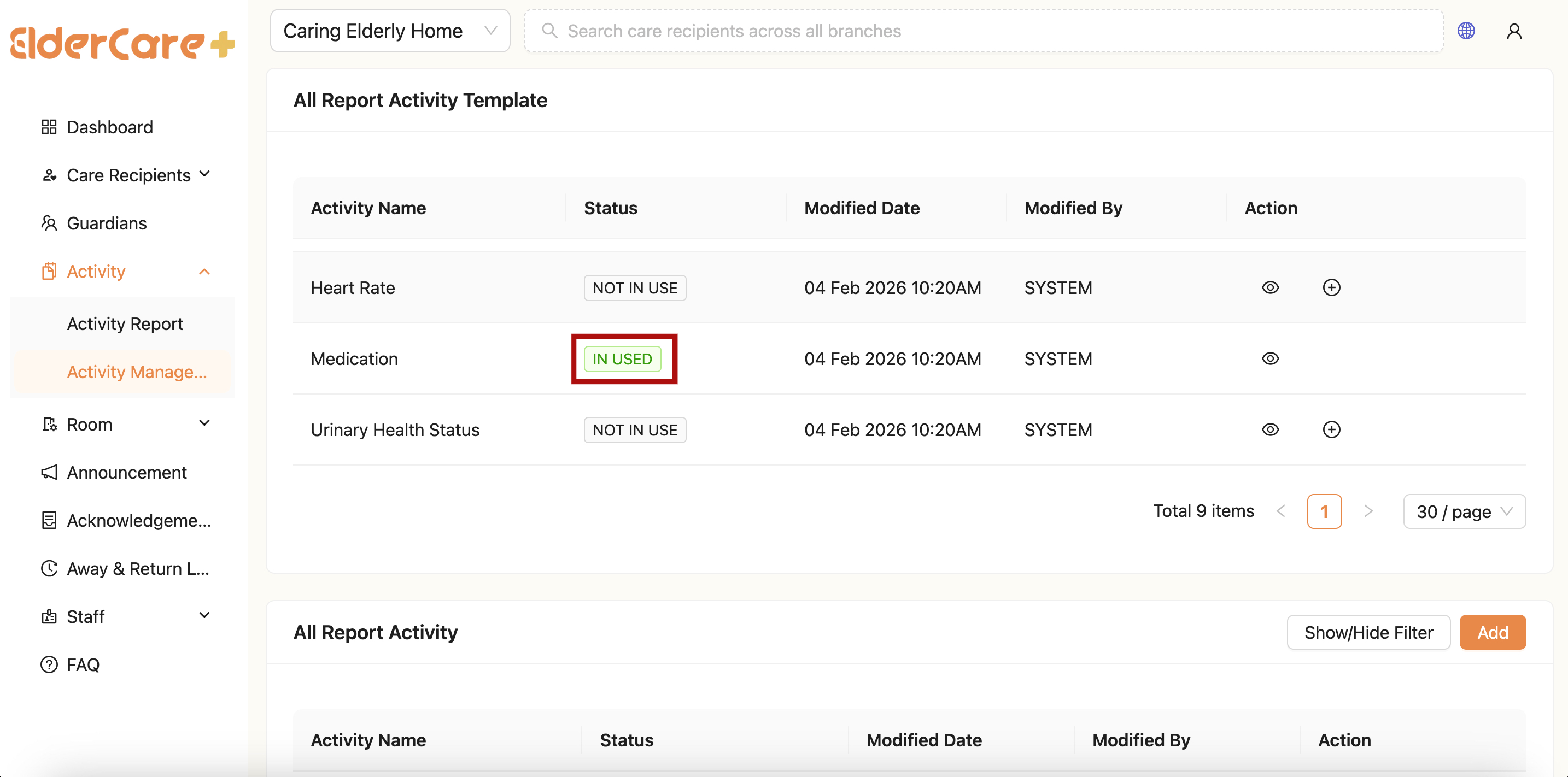Image resolution: width=1568 pixels, height=777 pixels.
Task: Open Activity Report submenu item
Action: click(125, 323)
